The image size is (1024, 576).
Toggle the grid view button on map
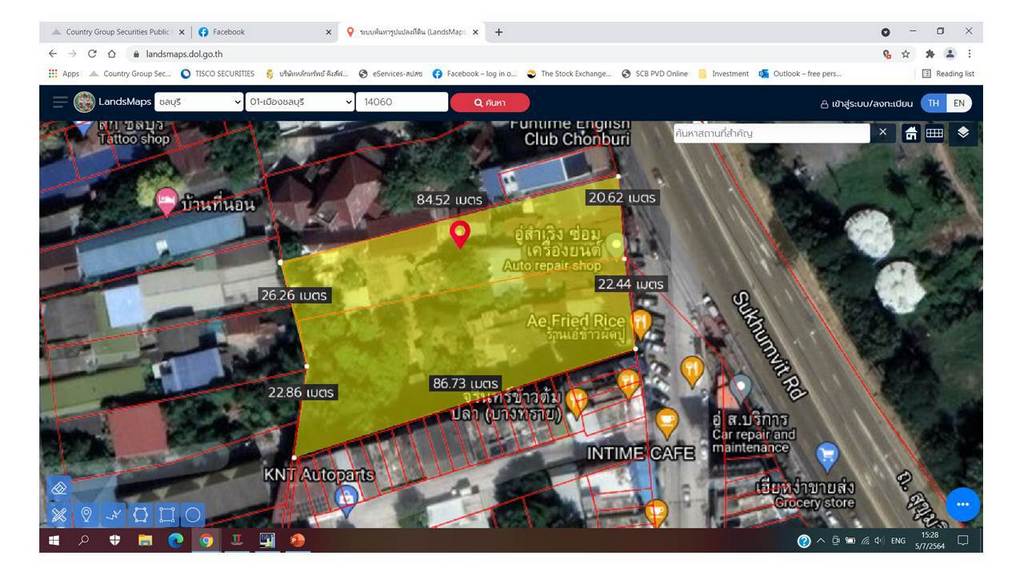[x=934, y=133]
